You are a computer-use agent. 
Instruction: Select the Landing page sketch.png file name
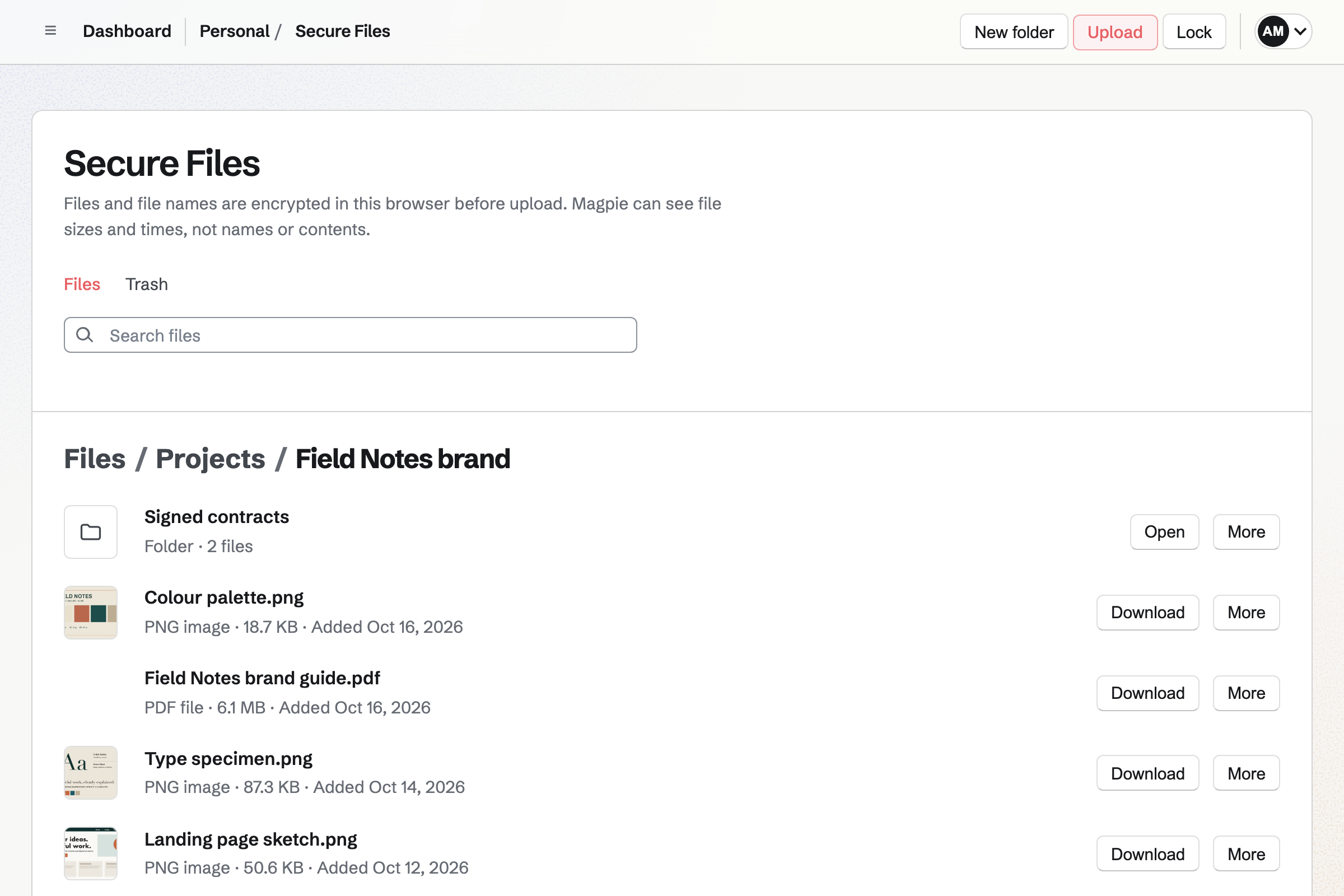coord(251,839)
